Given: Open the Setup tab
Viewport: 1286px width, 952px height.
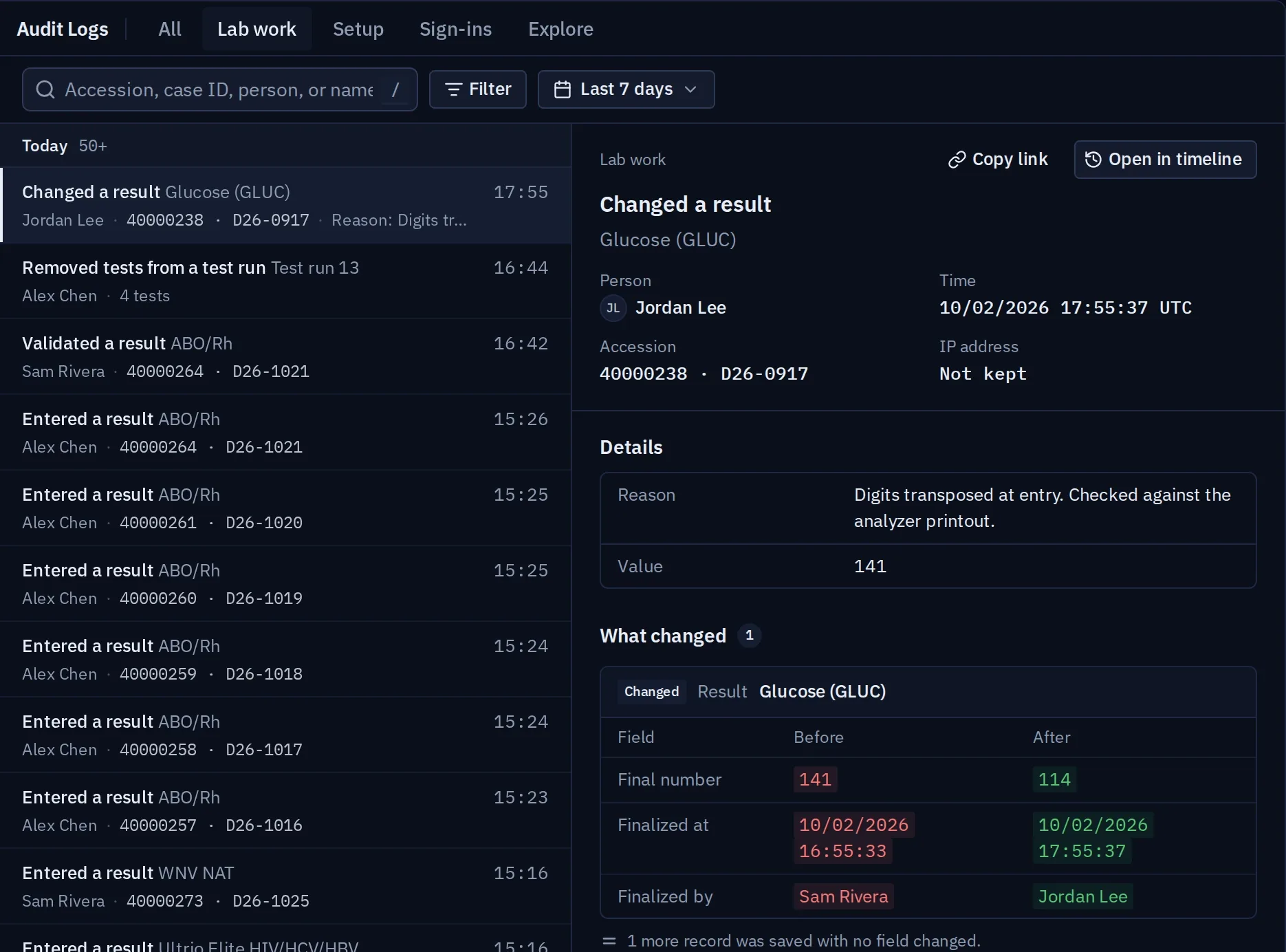Looking at the screenshot, I should (358, 29).
